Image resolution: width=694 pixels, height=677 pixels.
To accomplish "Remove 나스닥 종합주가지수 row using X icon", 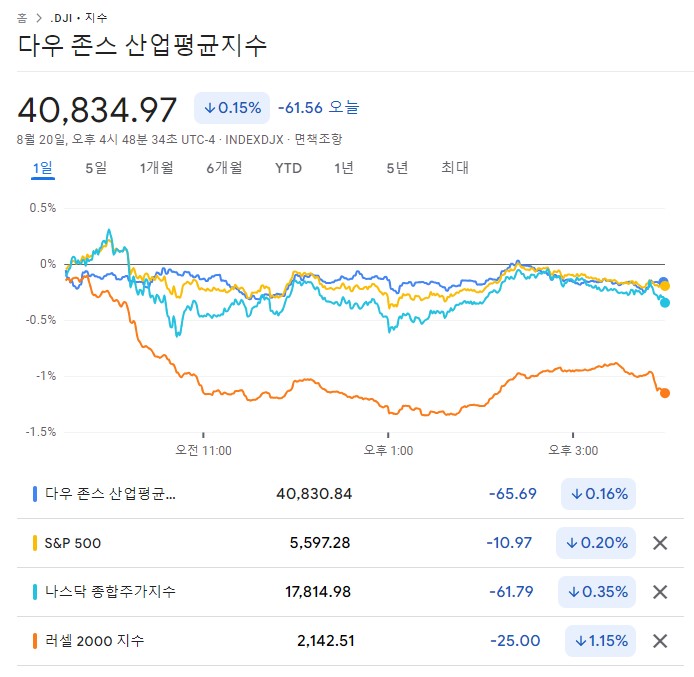I will (660, 591).
